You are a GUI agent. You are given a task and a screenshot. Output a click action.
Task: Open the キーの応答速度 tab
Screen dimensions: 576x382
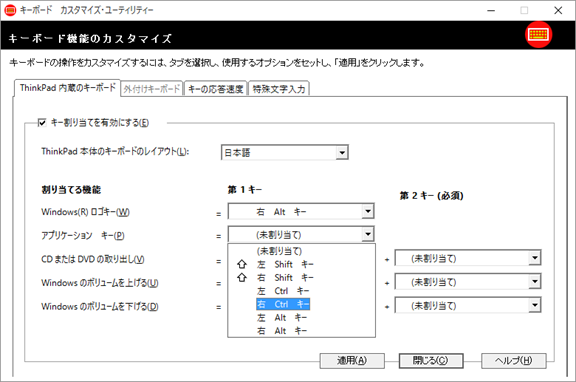click(216, 89)
